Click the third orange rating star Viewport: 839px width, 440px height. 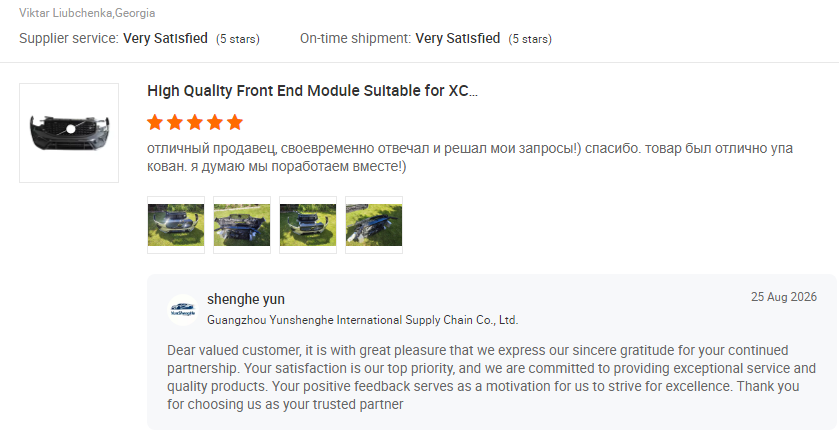[195, 123]
